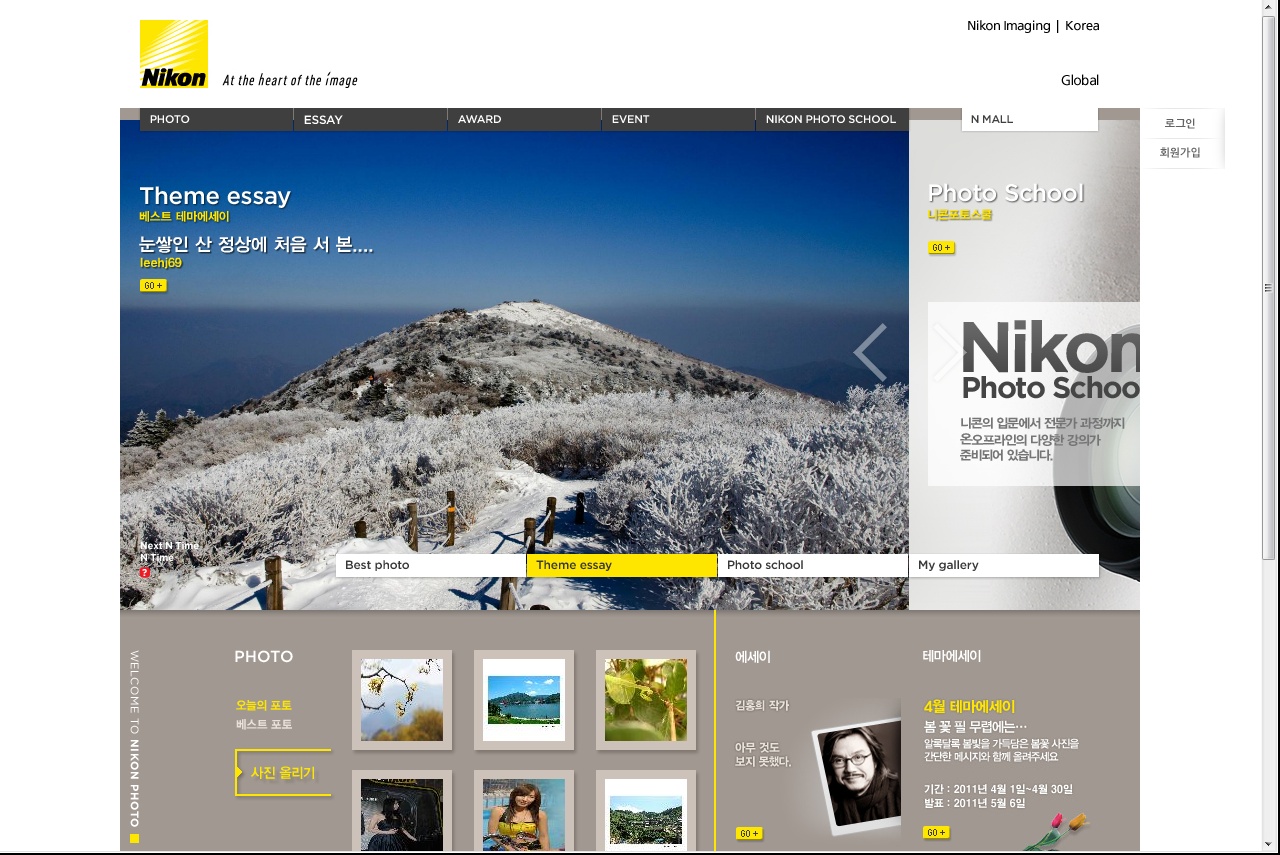
Task: Click the Nikon Photo School banner
Action: pyautogui.click(x=1033, y=394)
